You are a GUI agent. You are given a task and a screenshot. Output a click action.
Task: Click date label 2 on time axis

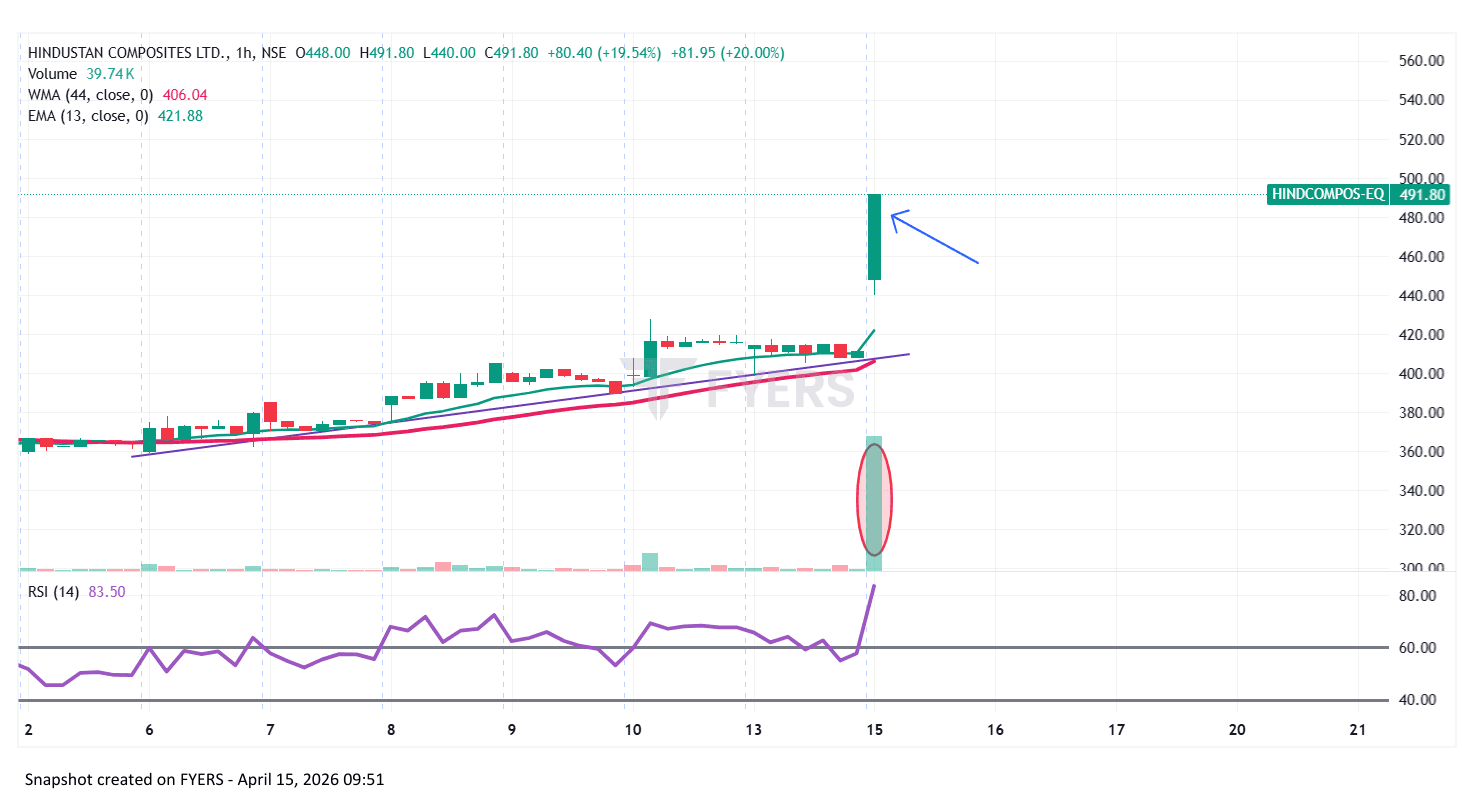point(28,730)
